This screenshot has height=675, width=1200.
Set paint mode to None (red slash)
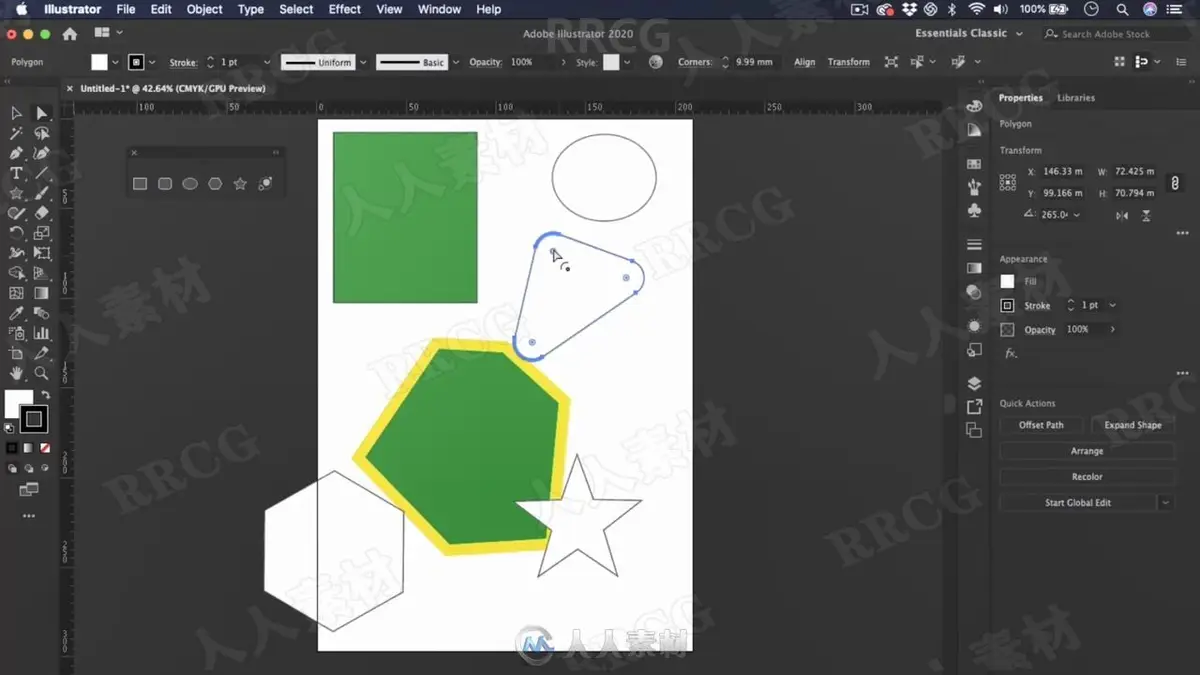[x=43, y=447]
